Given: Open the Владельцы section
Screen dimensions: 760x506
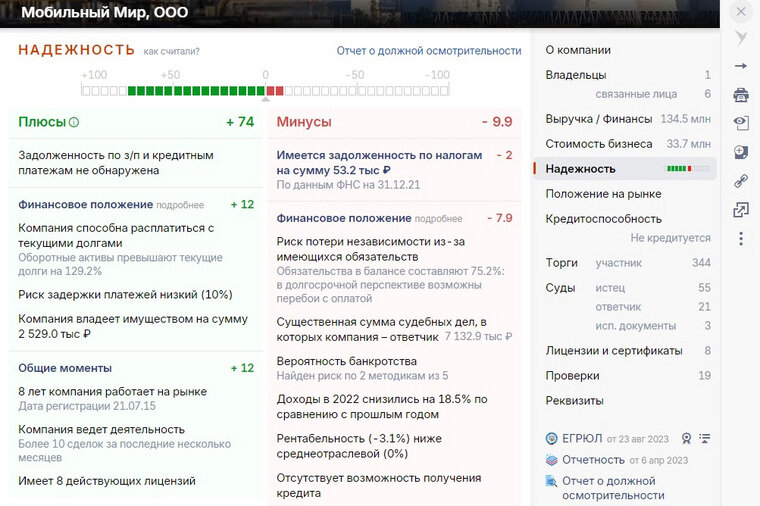Looking at the screenshot, I should coord(576,75).
